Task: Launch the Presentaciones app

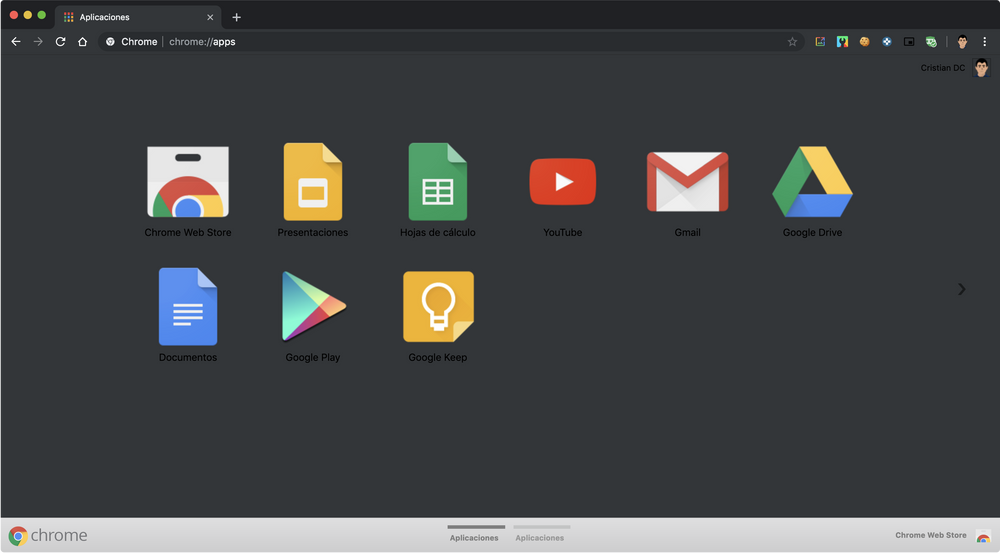Action: click(312, 182)
